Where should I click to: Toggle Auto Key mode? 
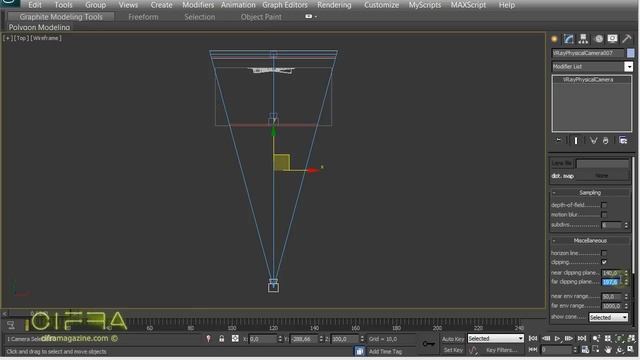coord(453,339)
